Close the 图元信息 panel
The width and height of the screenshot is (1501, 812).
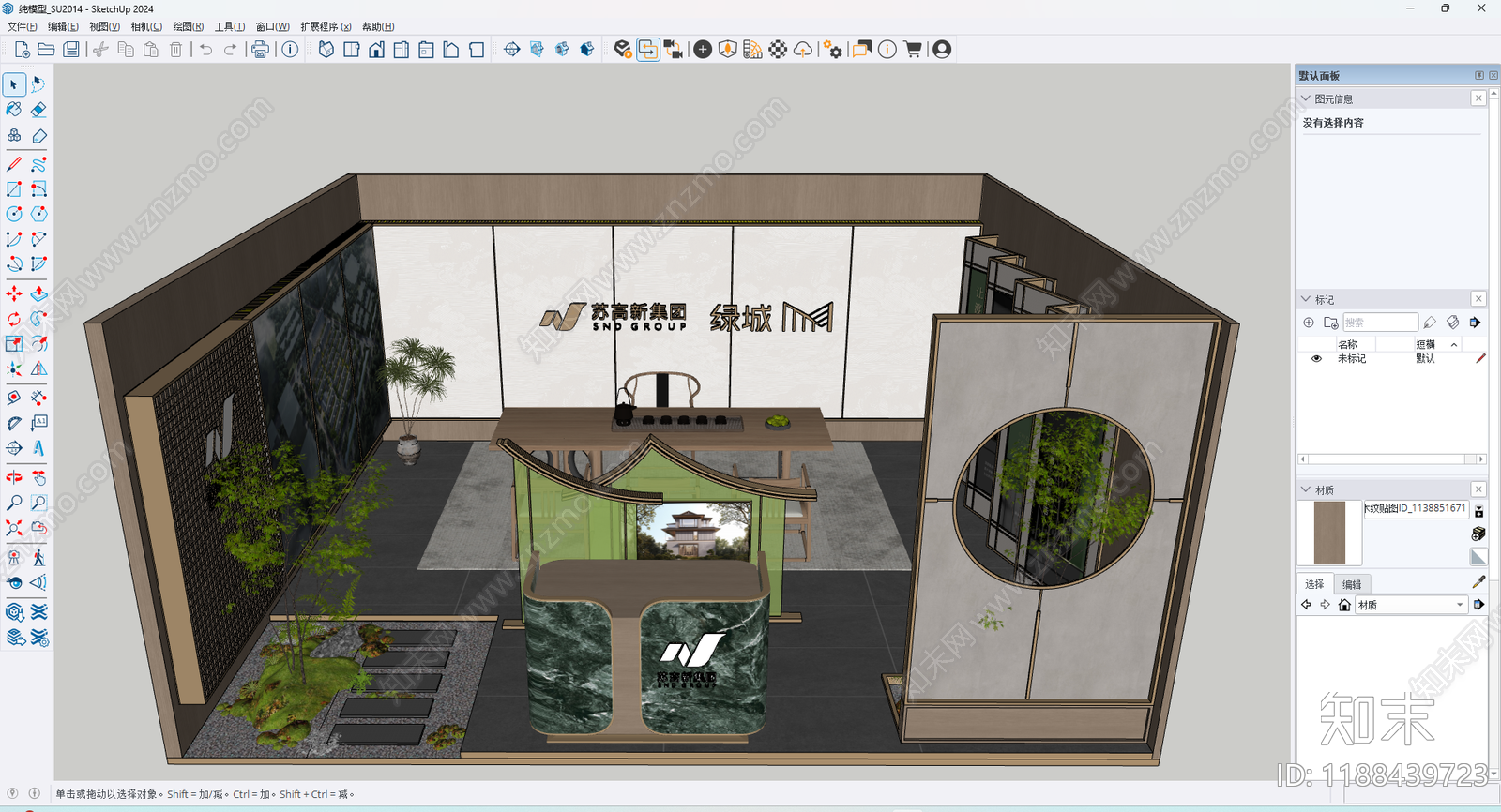[1478, 98]
